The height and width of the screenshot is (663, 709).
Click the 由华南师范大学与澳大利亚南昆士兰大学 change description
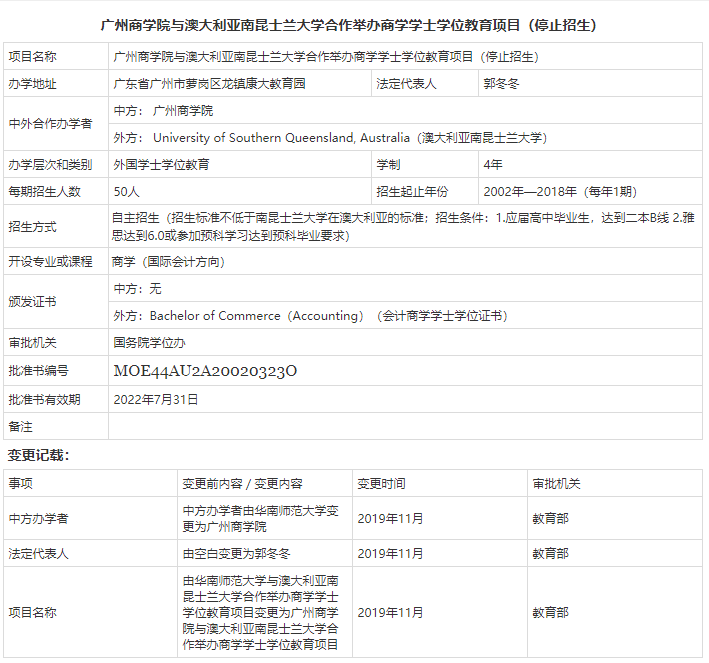point(260,612)
